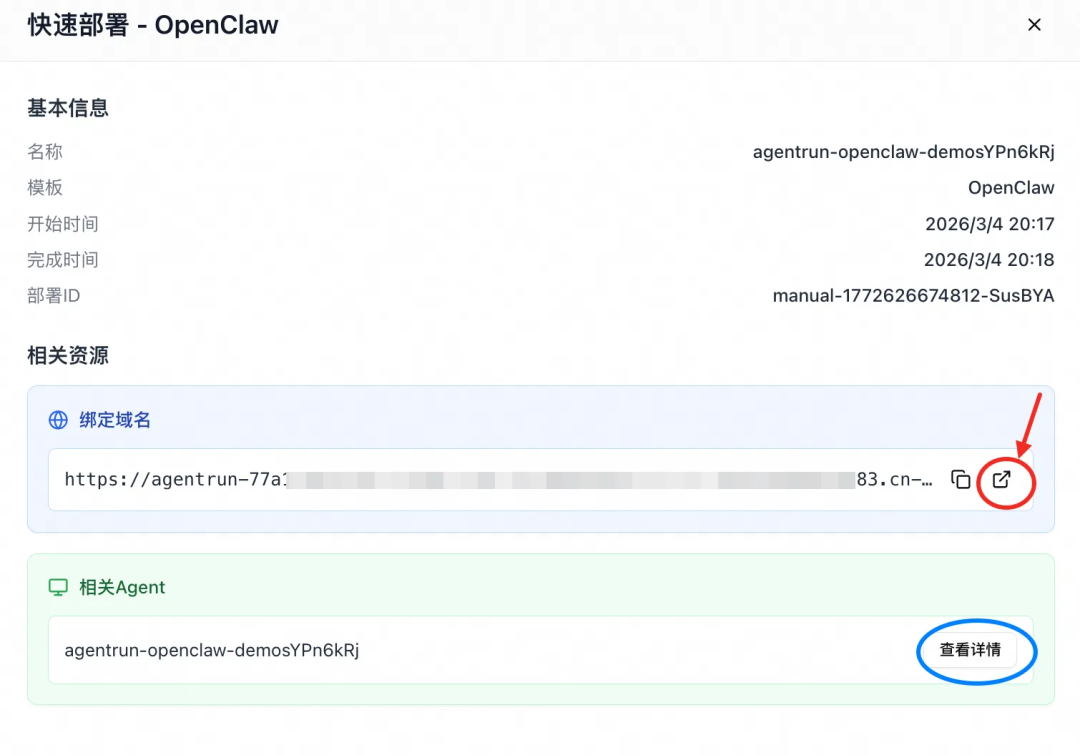Click the completion time 2026/3/4 20:18
The width and height of the screenshot is (1080, 755).
990,259
